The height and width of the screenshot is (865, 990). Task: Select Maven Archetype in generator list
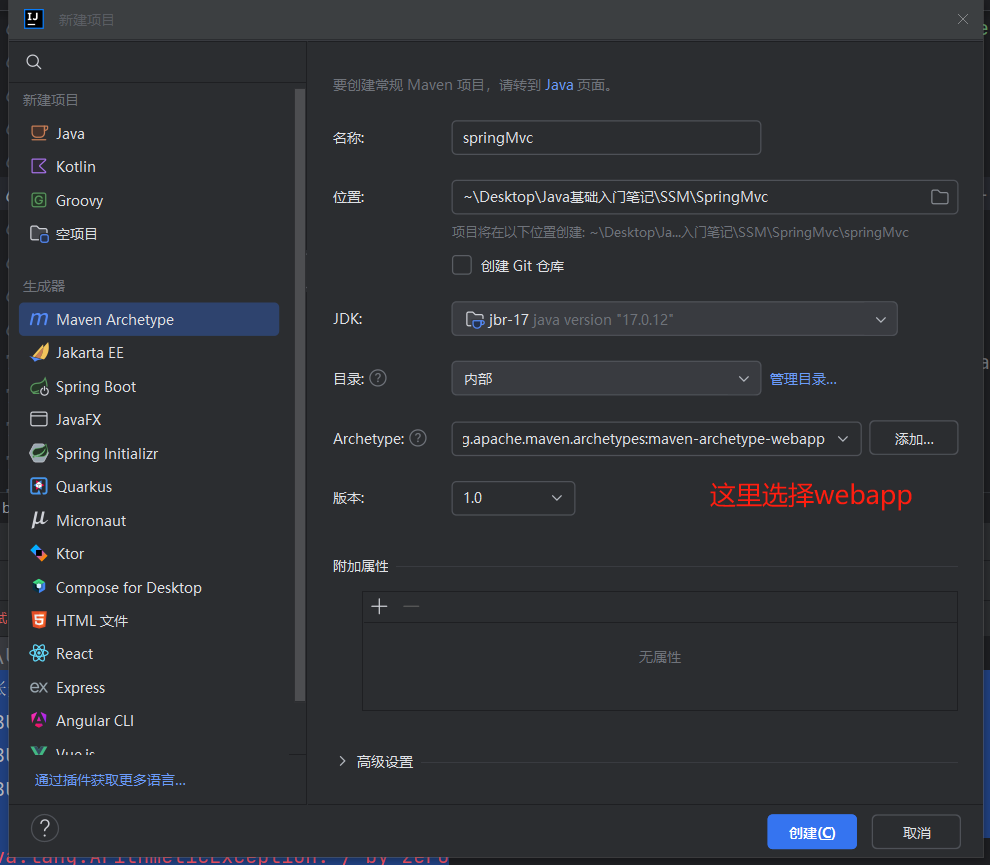(x=115, y=320)
